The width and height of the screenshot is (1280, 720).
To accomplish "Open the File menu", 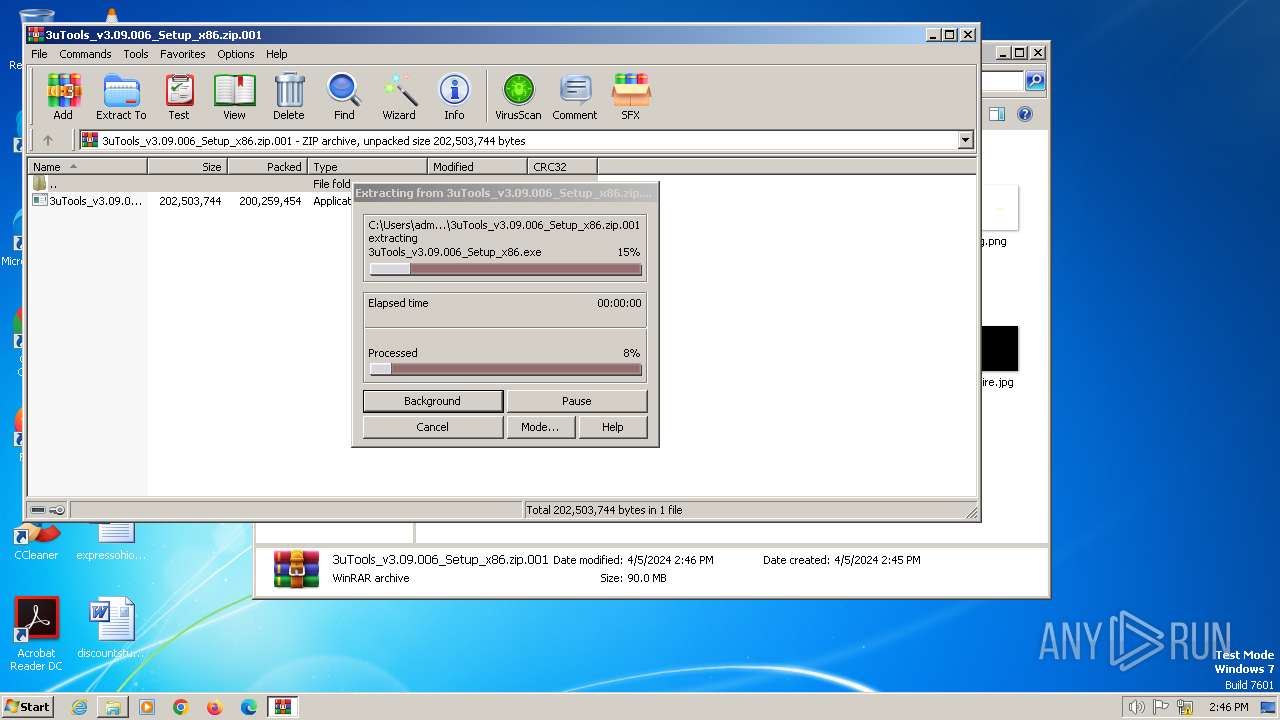I will click(x=39, y=54).
